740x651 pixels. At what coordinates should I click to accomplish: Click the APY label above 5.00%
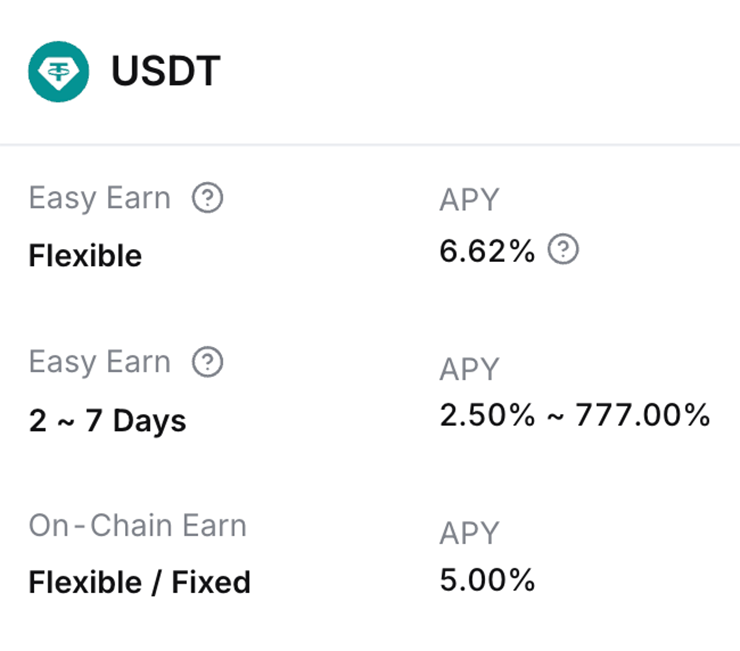click(x=468, y=534)
